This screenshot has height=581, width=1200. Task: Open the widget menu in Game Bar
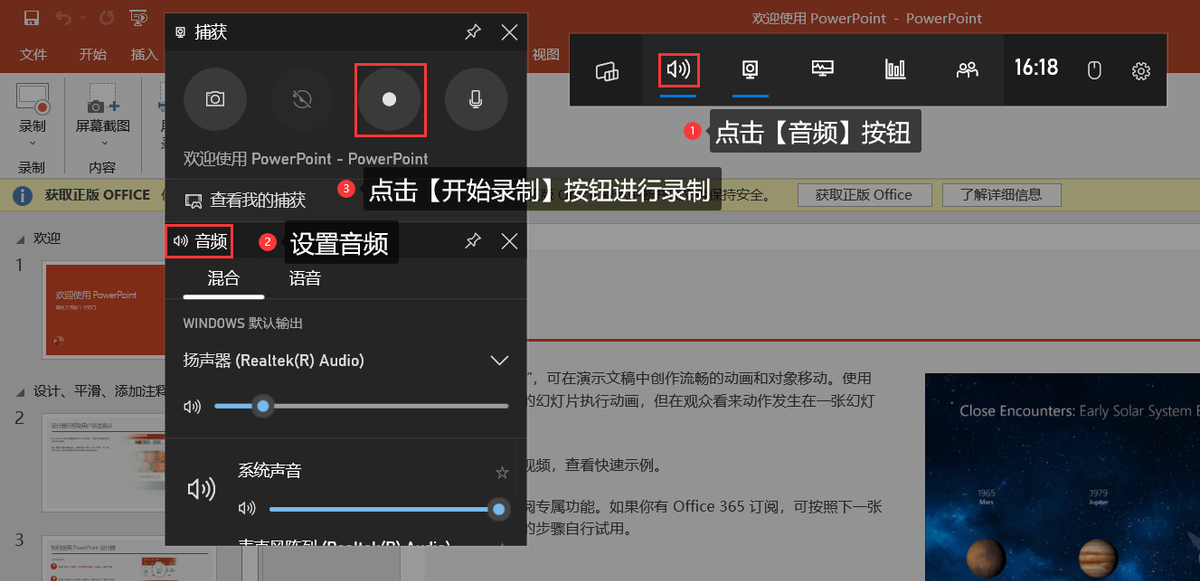[x=608, y=70]
